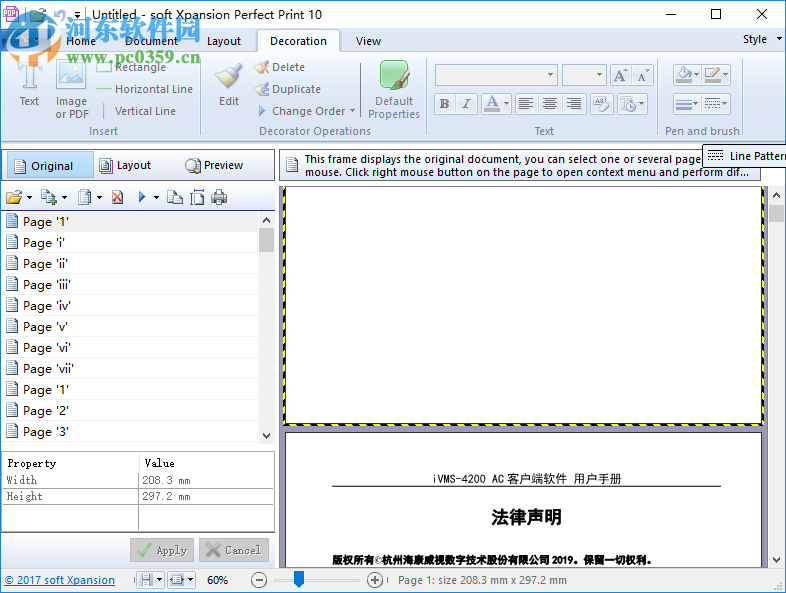This screenshot has height=593, width=786.
Task: Select the Original view tab
Action: [x=49, y=165]
